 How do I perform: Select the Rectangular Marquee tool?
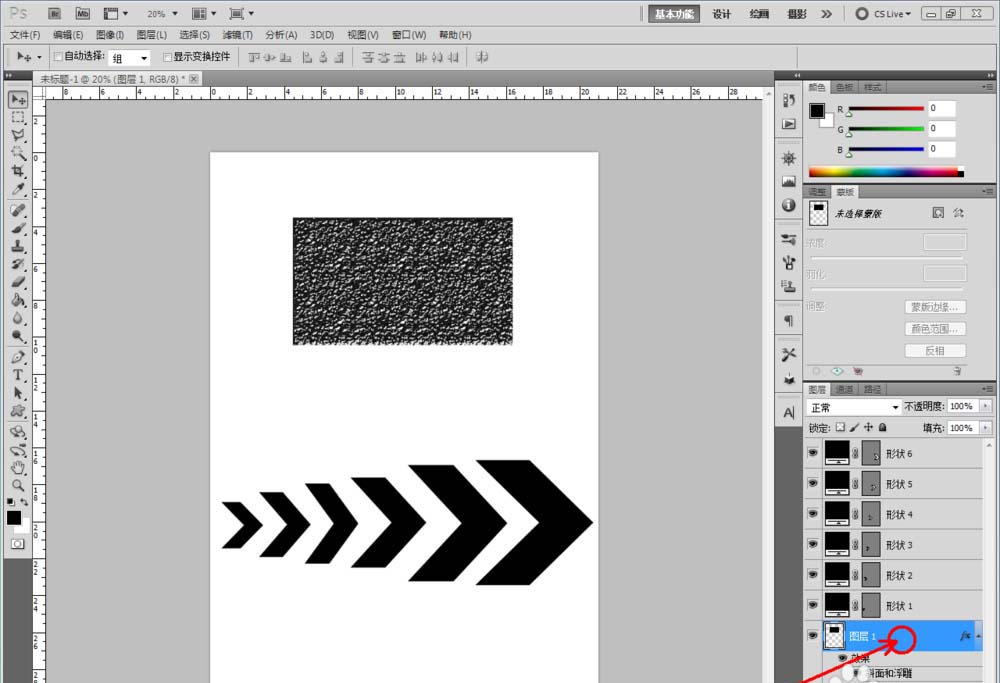point(18,117)
